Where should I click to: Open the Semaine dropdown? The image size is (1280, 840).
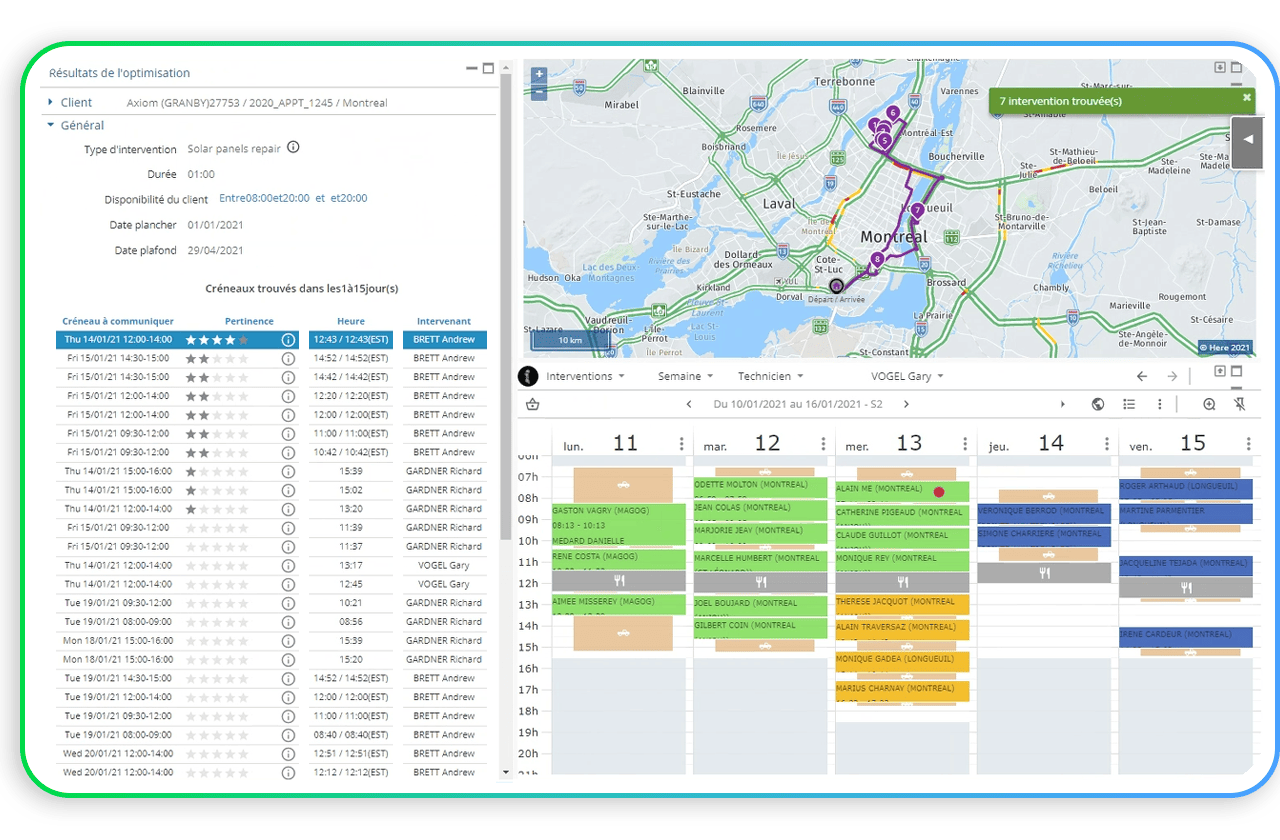click(685, 377)
